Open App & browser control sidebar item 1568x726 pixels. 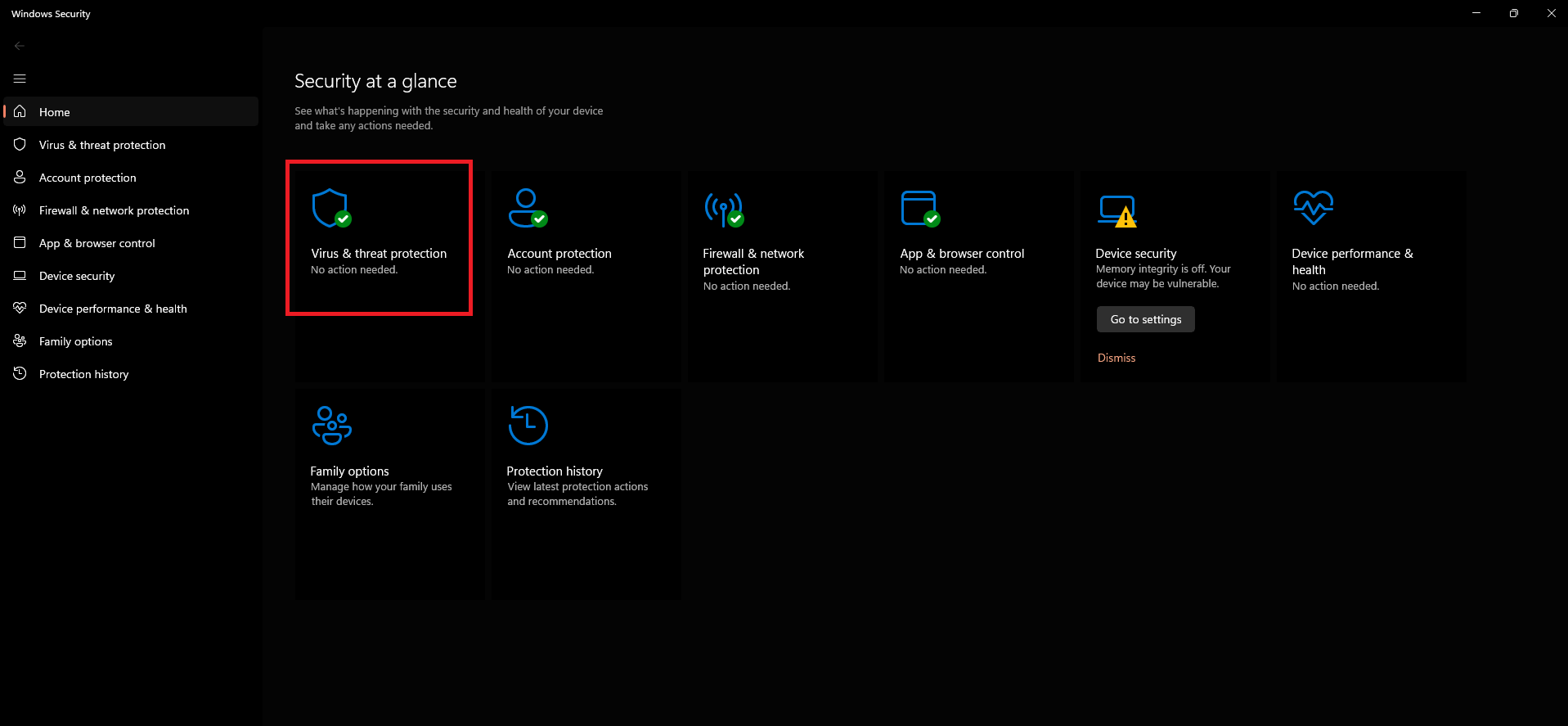click(97, 243)
